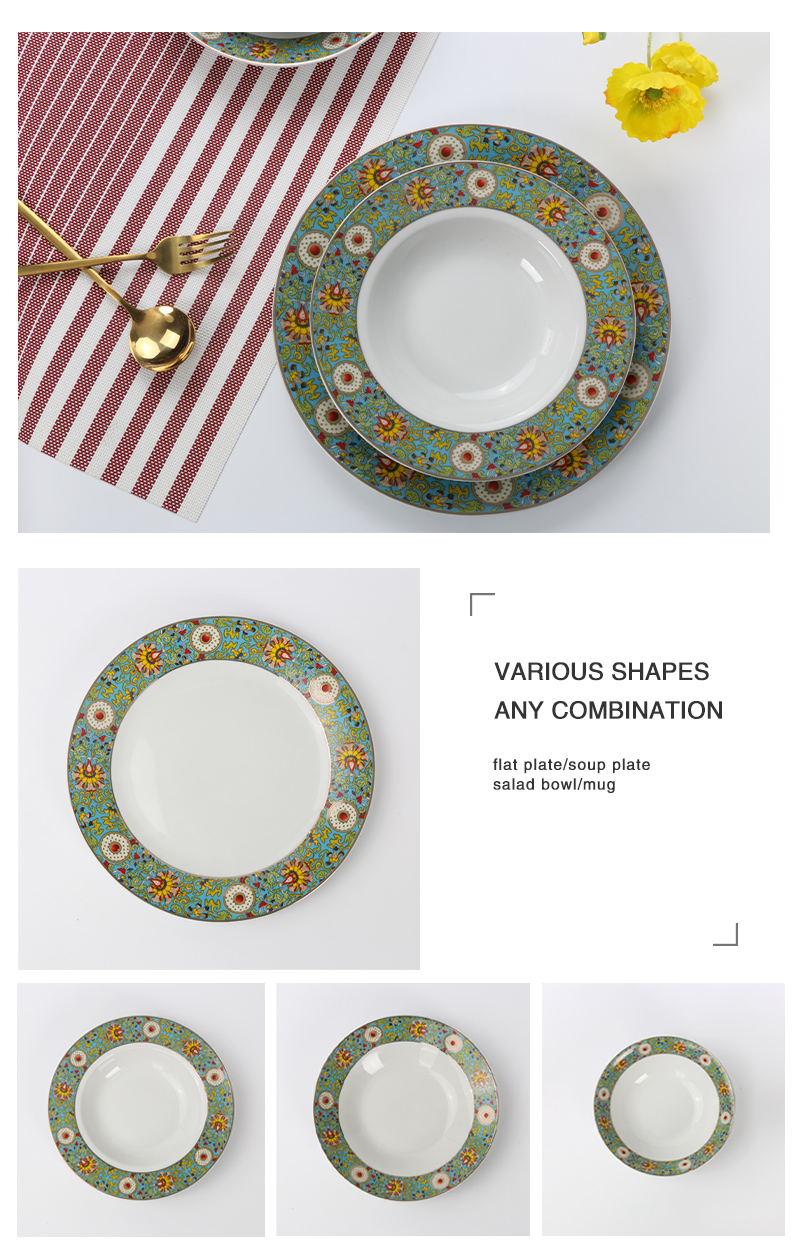
Task: Click the flat plate/soup plate text
Action: (572, 764)
